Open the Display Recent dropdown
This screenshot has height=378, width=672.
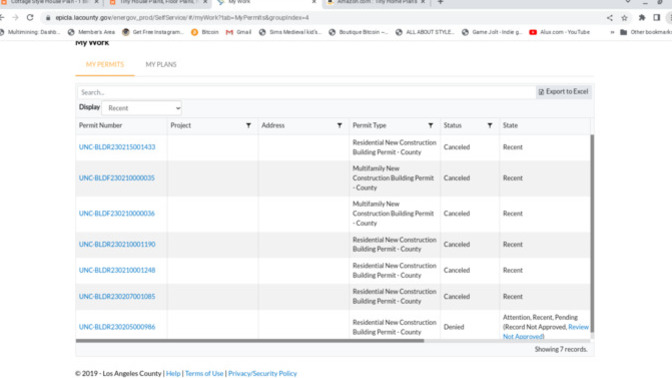142,108
